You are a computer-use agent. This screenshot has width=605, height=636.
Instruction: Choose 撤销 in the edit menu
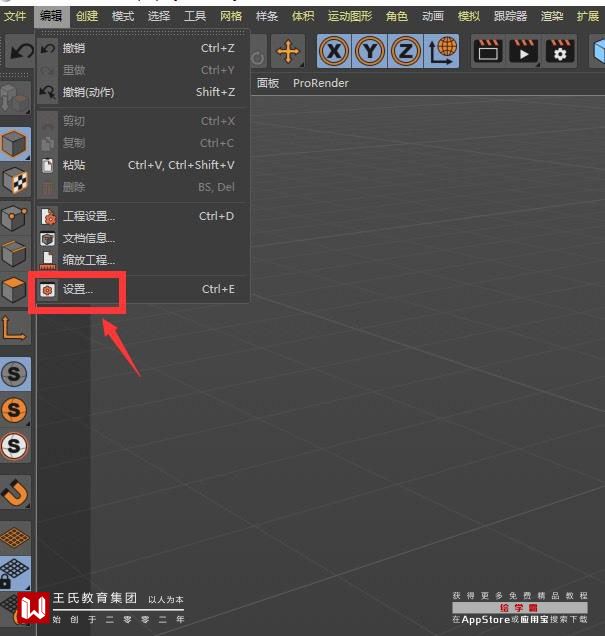pyautogui.click(x=143, y=48)
